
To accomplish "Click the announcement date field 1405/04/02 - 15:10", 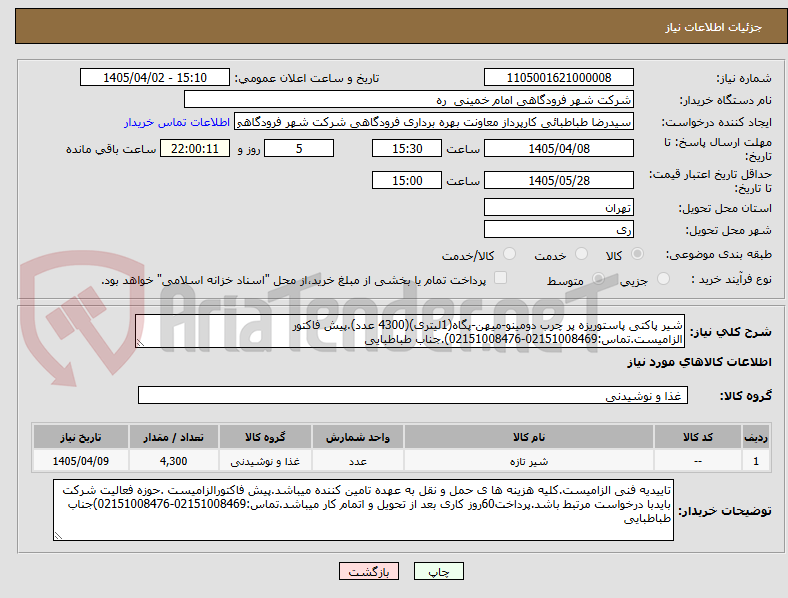I will [155, 77].
